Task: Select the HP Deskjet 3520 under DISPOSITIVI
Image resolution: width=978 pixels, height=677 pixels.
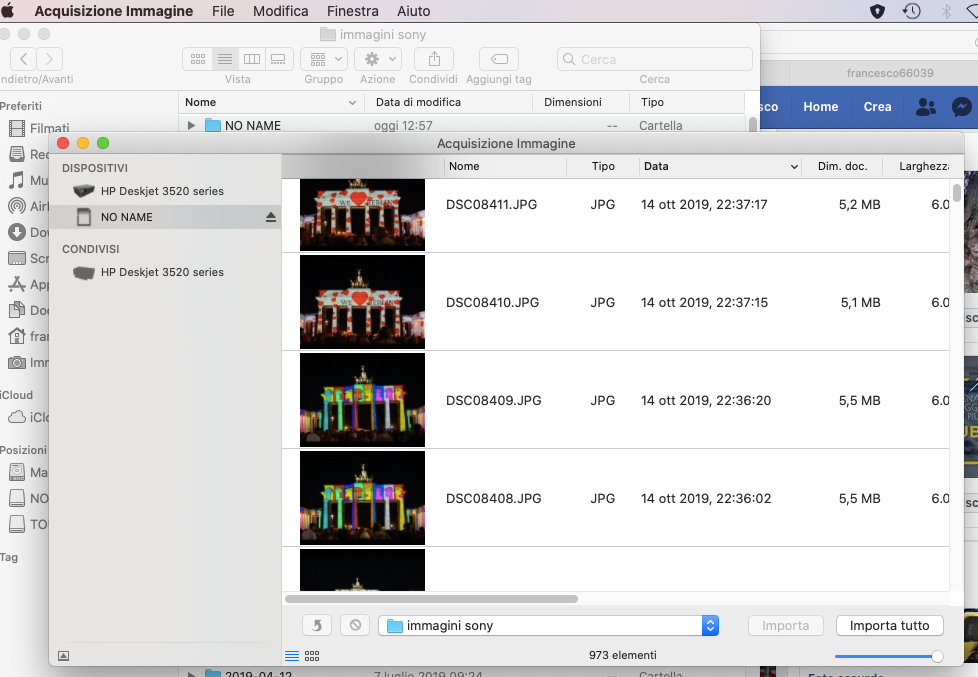Action: pyautogui.click(x=161, y=191)
